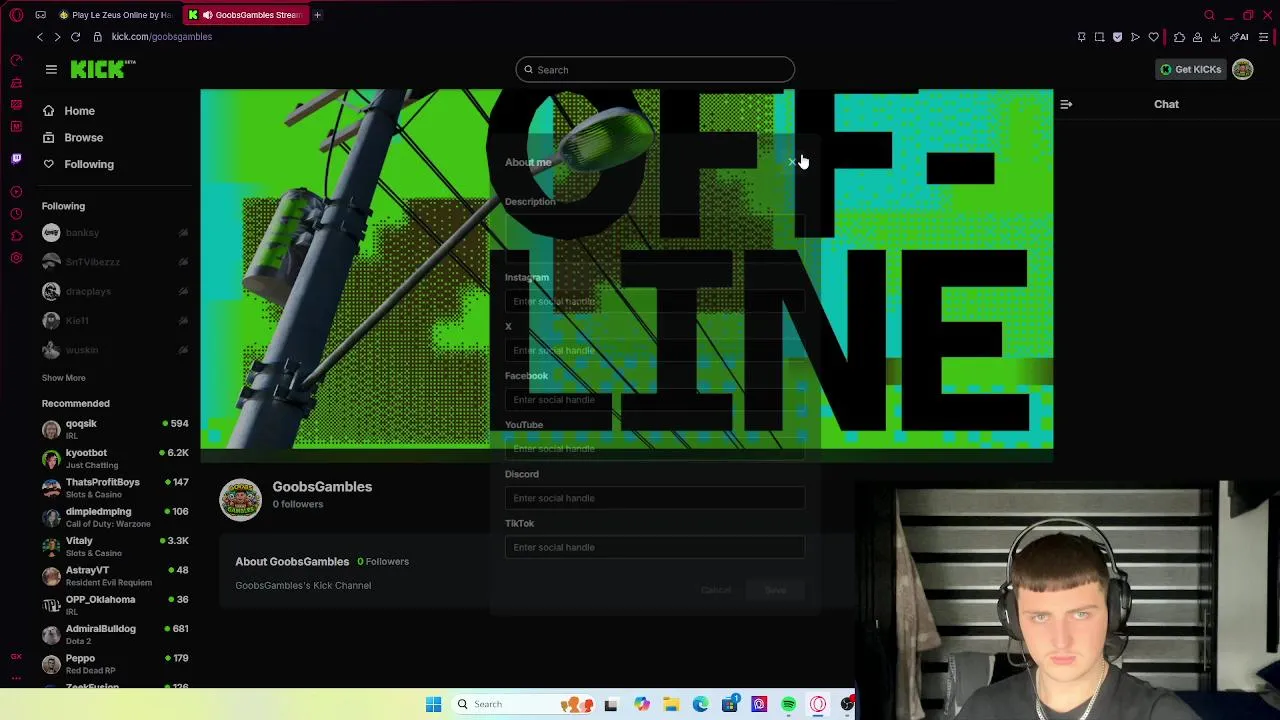Open the Aria AI toolbar button

(1239, 37)
